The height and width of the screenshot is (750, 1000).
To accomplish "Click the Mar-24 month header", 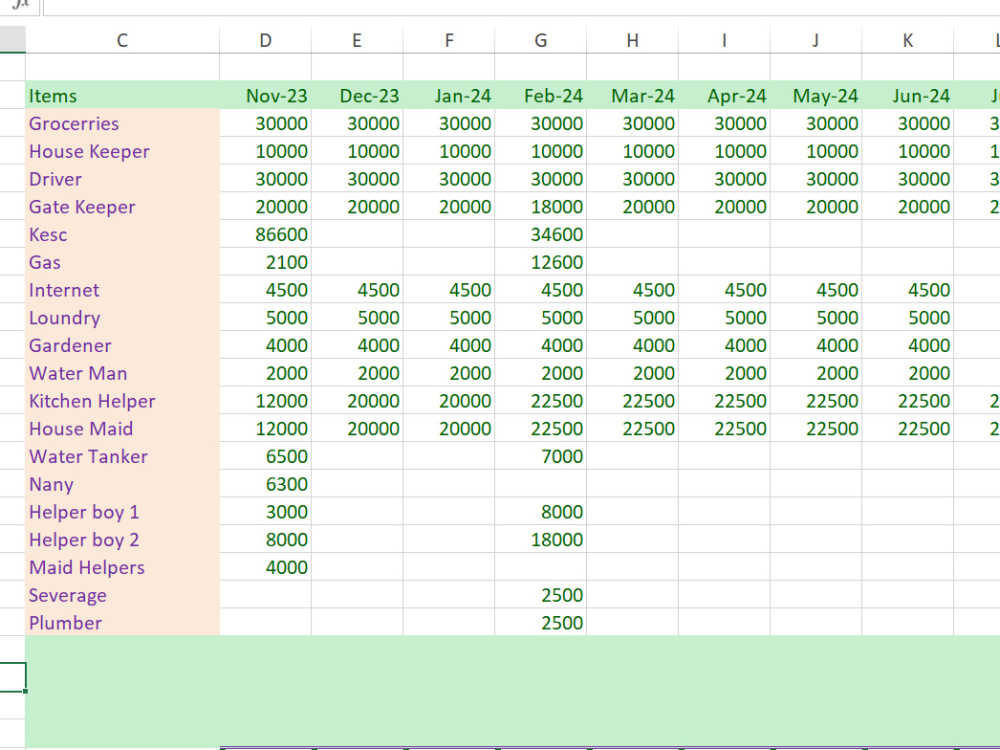I will click(633, 96).
